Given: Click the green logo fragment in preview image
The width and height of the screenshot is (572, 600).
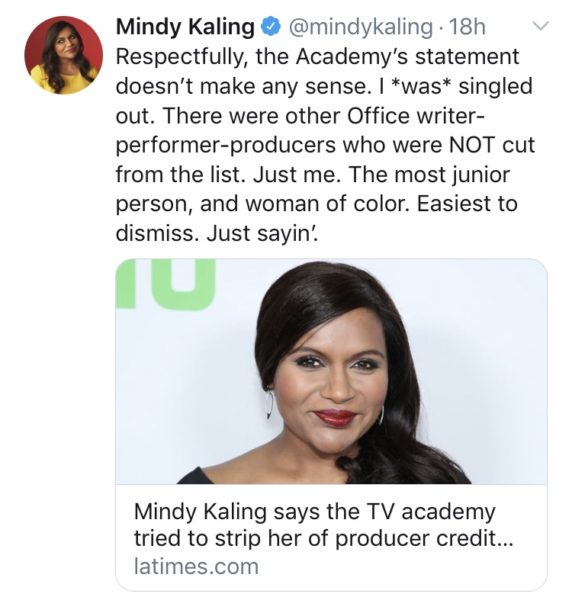Looking at the screenshot, I should [165, 284].
